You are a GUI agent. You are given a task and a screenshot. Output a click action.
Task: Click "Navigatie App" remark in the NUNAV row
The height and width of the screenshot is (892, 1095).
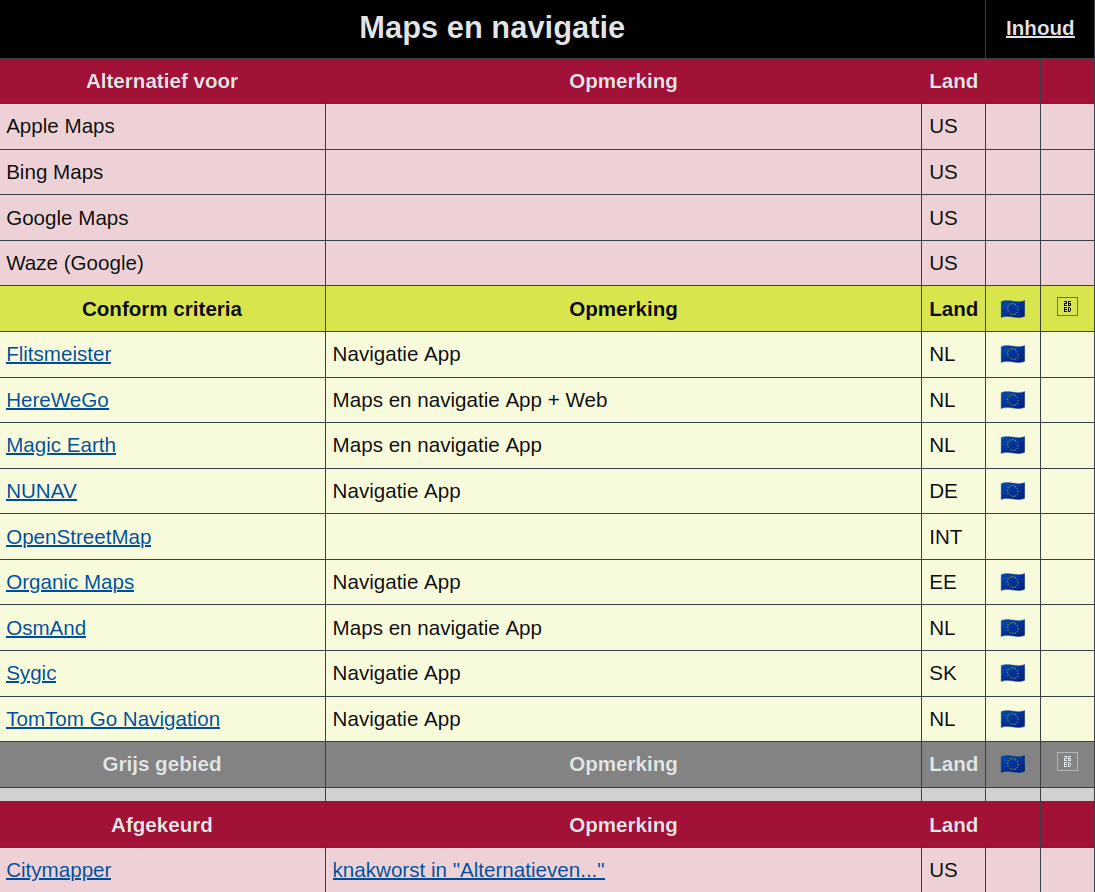coord(397,491)
